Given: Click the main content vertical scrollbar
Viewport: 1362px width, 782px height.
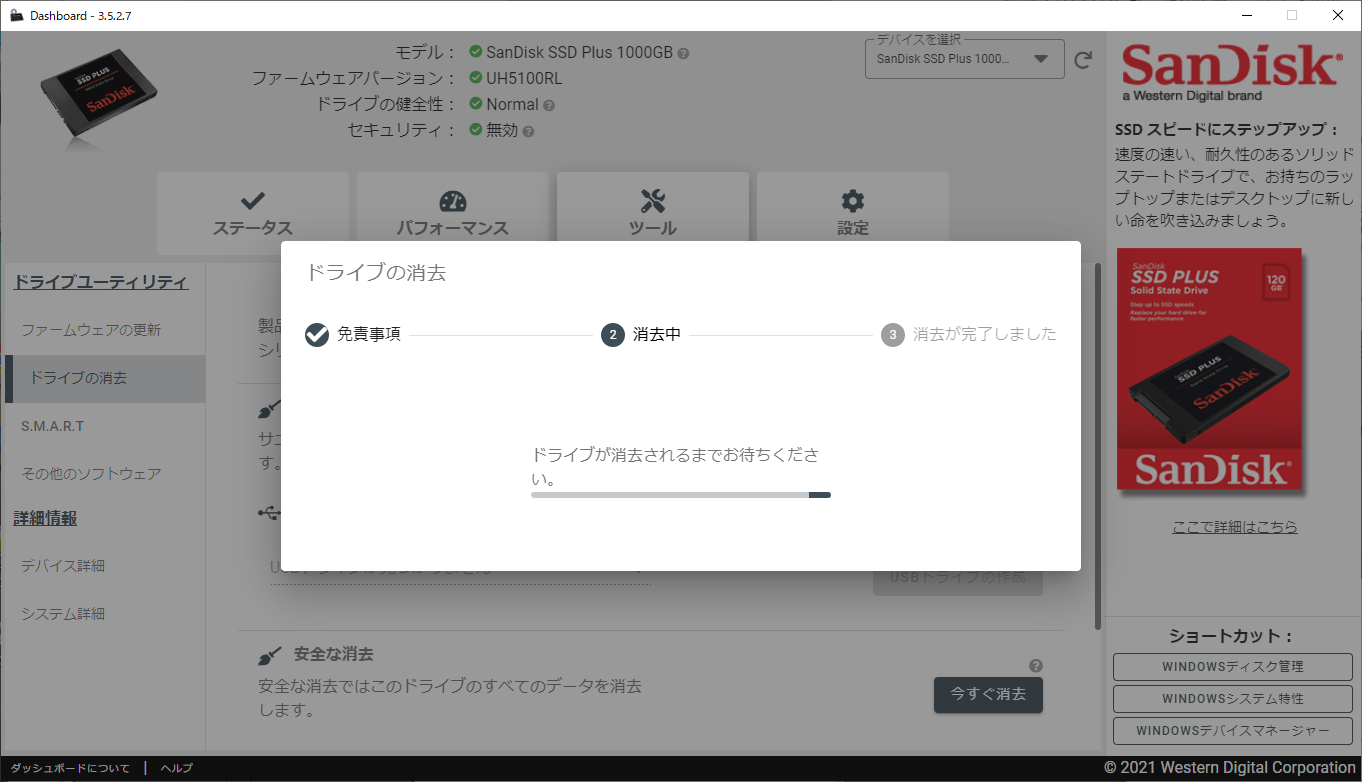Looking at the screenshot, I should 1099,445.
